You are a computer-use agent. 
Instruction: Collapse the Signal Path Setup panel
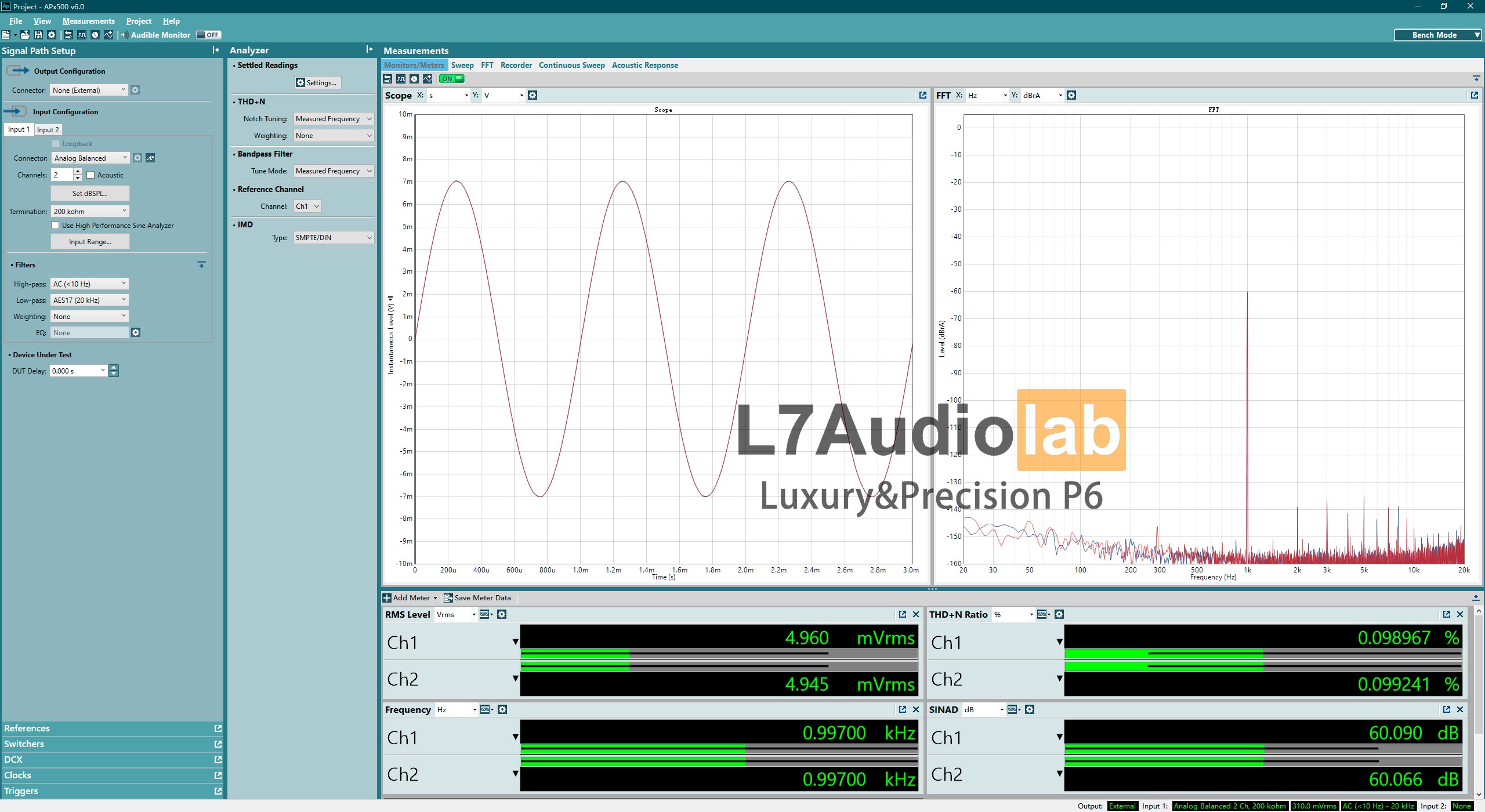click(x=216, y=50)
